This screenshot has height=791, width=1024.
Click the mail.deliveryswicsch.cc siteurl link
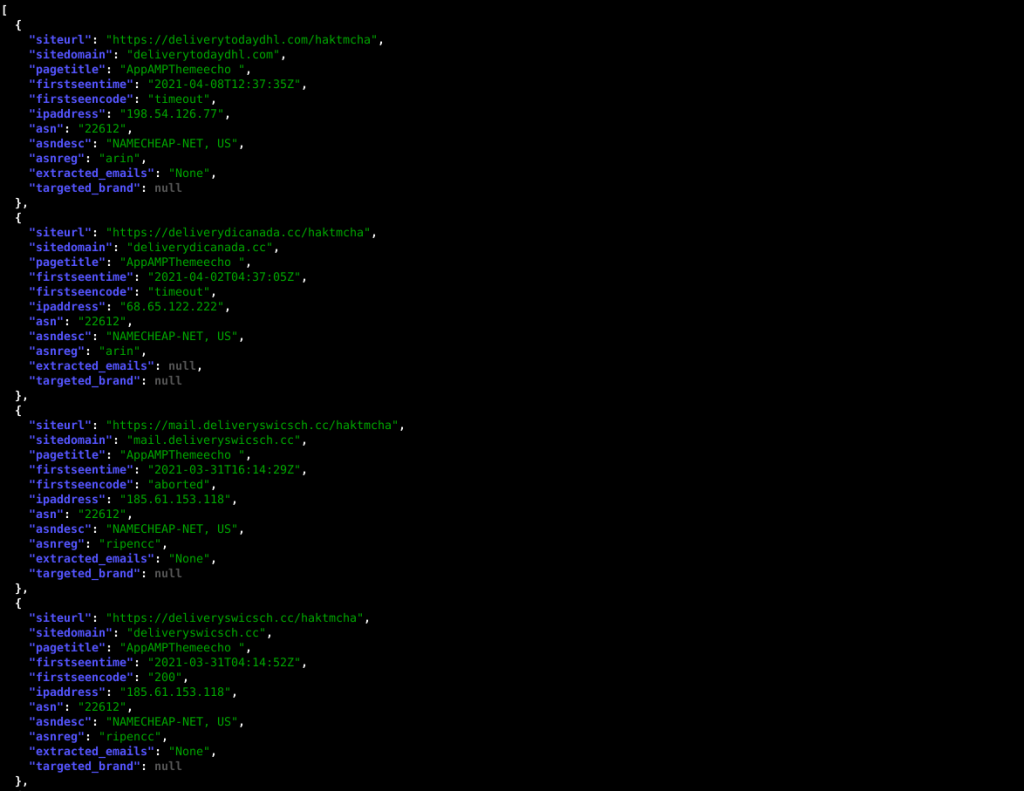(x=252, y=425)
